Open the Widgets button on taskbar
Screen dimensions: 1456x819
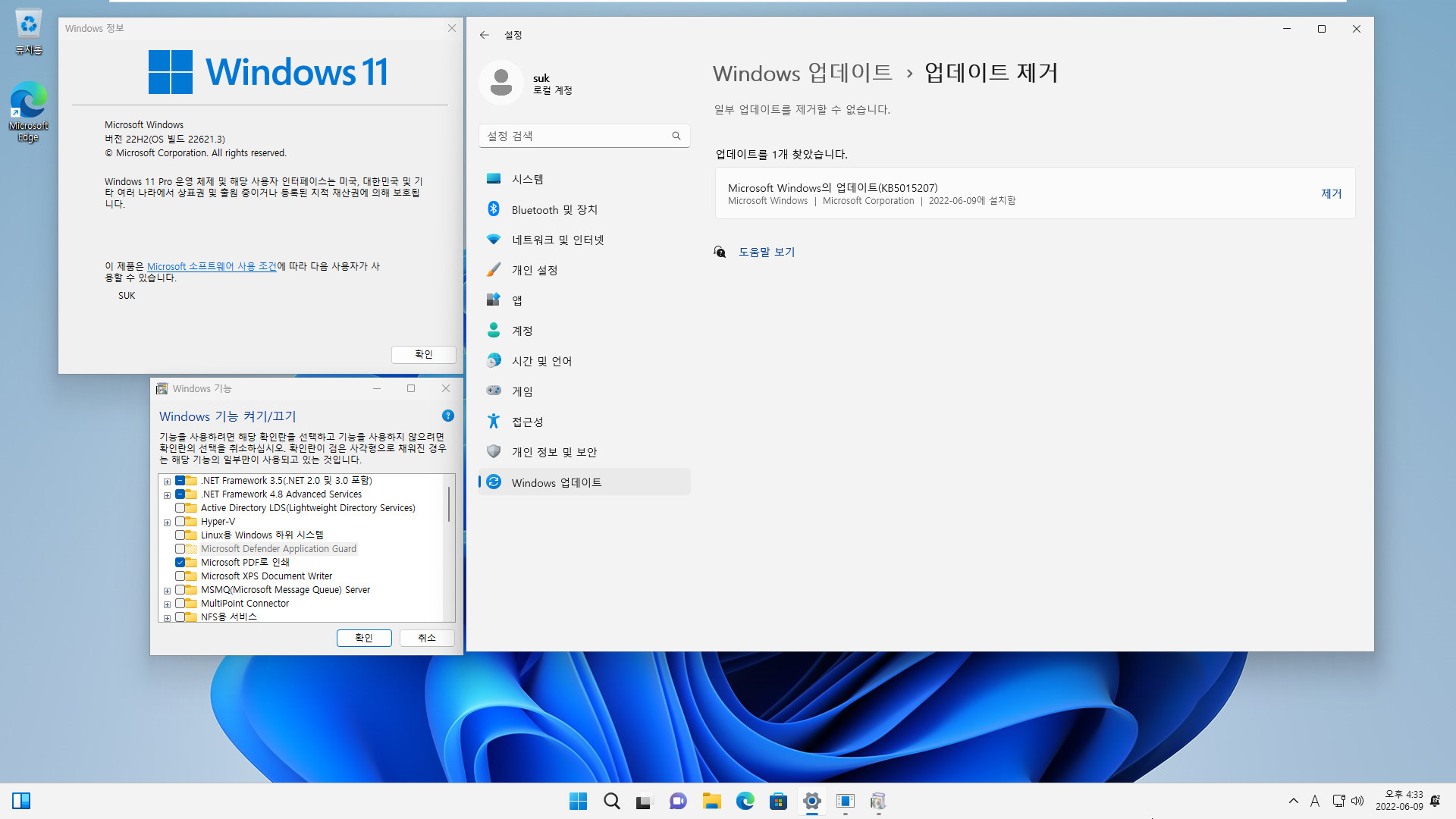tap(21, 801)
